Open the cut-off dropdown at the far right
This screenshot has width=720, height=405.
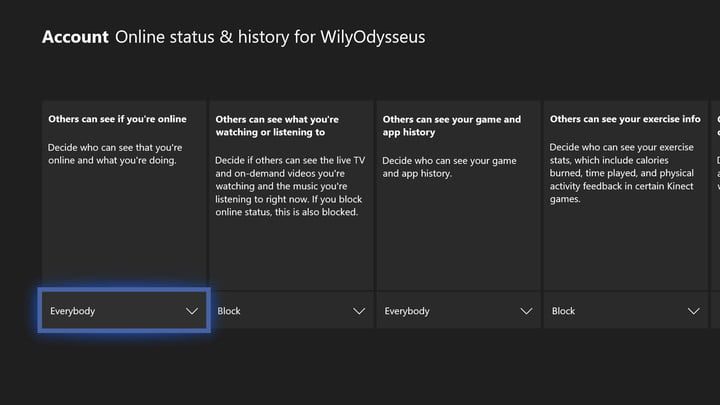tap(715, 311)
